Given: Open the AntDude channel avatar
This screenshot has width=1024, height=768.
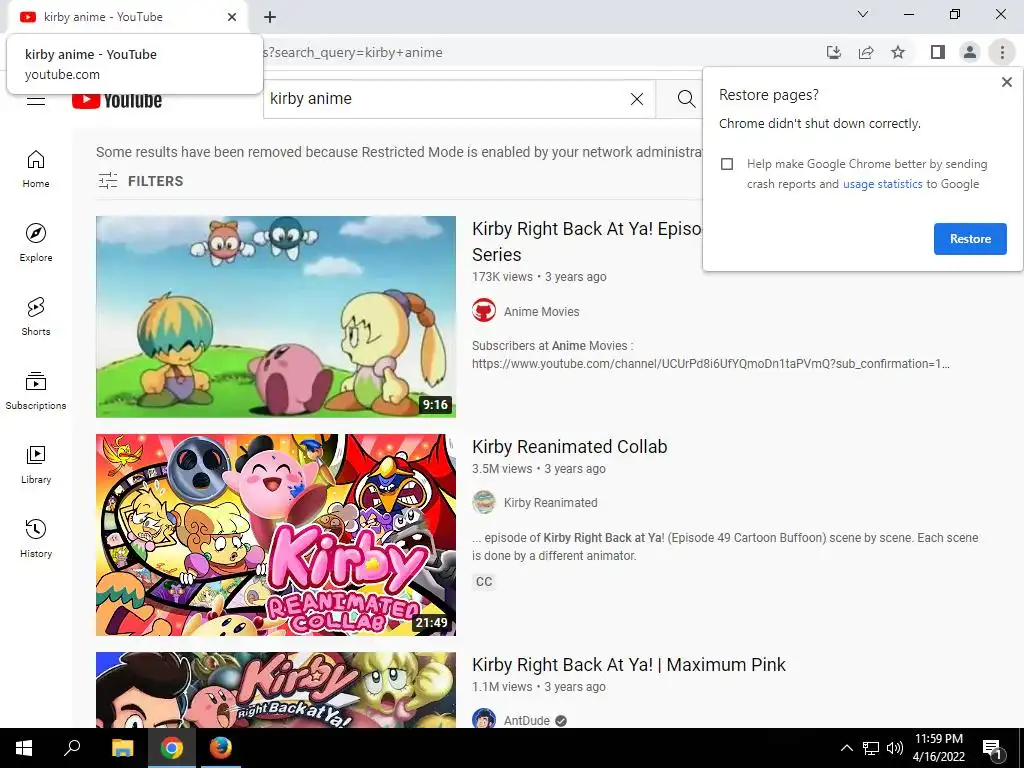Looking at the screenshot, I should pos(484,718).
